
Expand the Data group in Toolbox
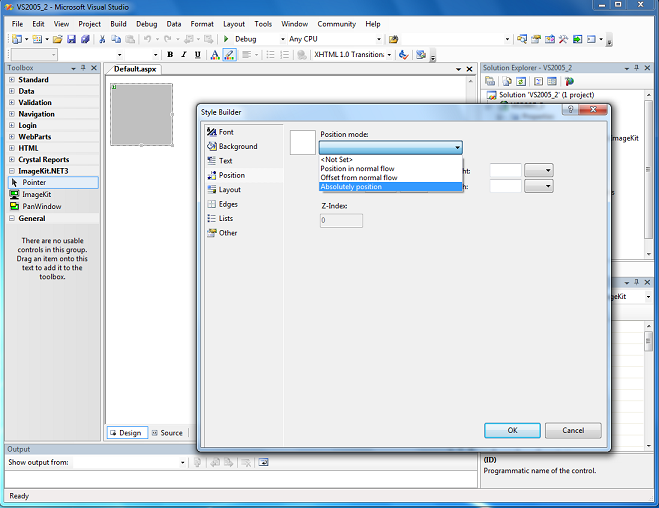[12, 91]
